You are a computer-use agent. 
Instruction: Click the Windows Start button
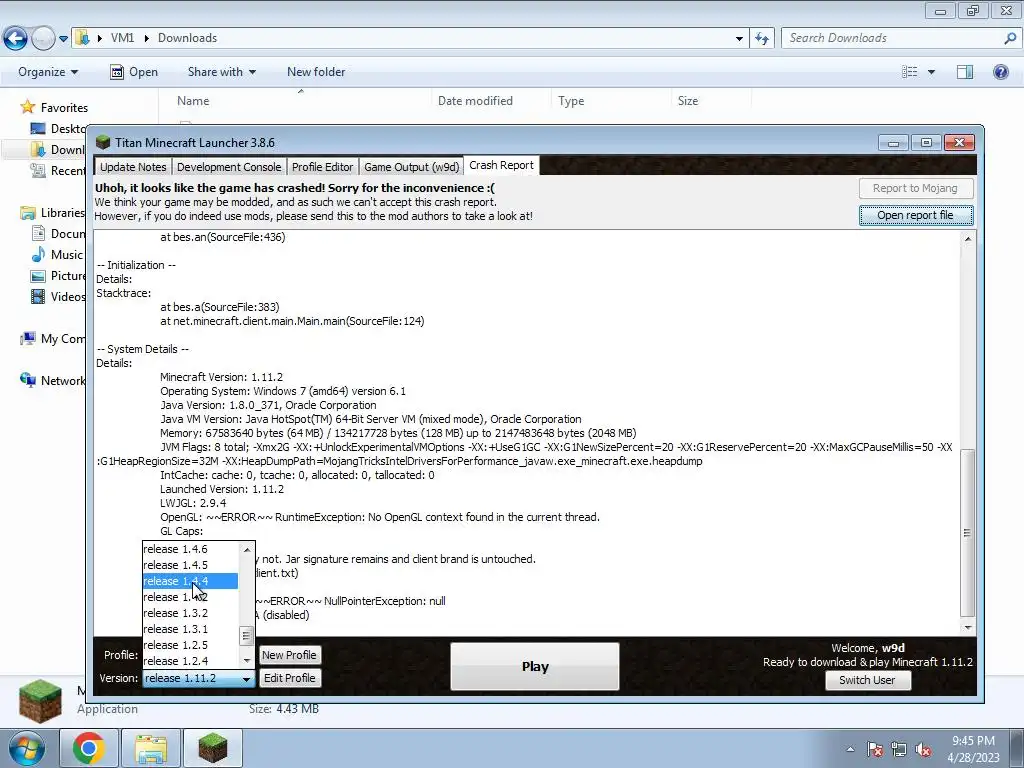coord(26,748)
